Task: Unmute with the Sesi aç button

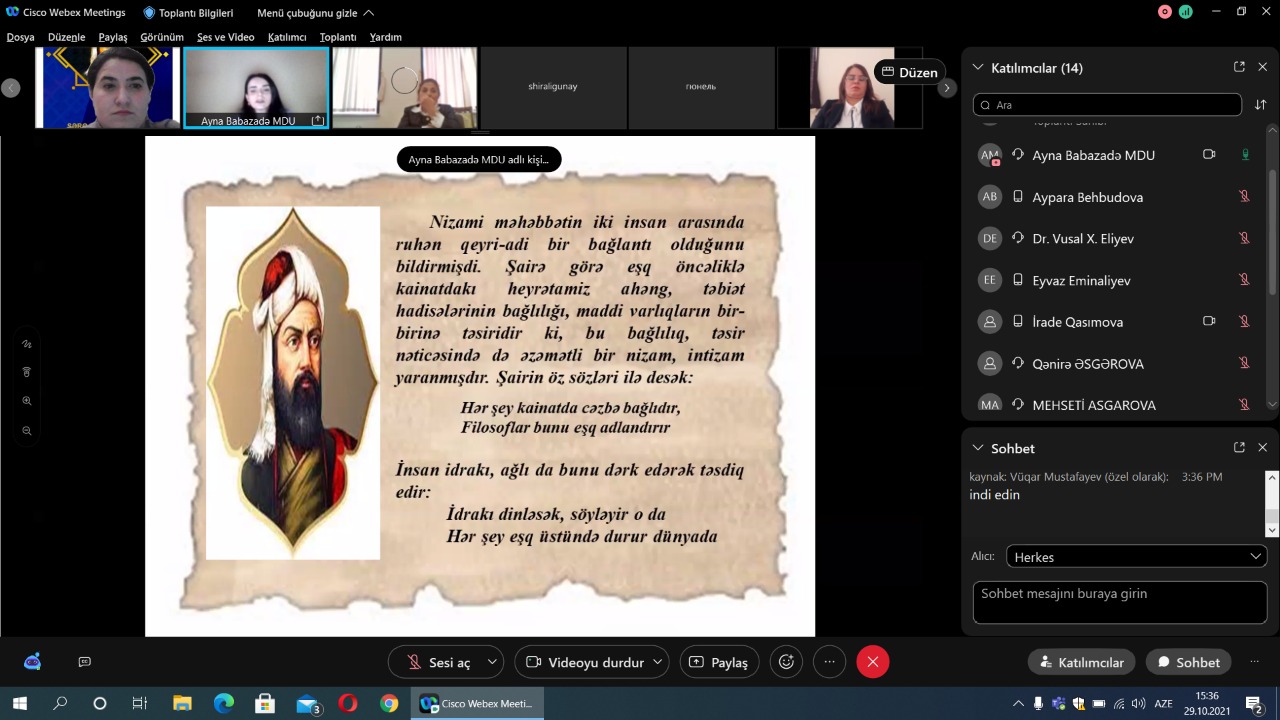Action: click(x=437, y=662)
